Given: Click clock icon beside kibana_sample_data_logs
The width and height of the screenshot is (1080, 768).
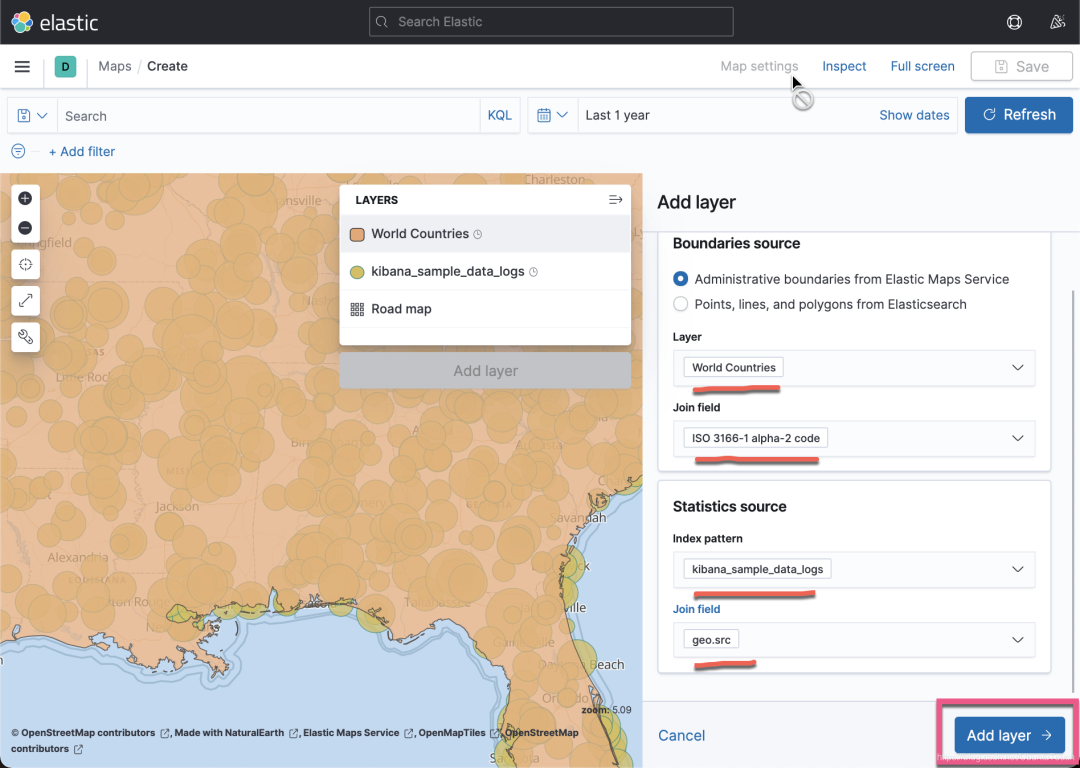Looking at the screenshot, I should (533, 272).
